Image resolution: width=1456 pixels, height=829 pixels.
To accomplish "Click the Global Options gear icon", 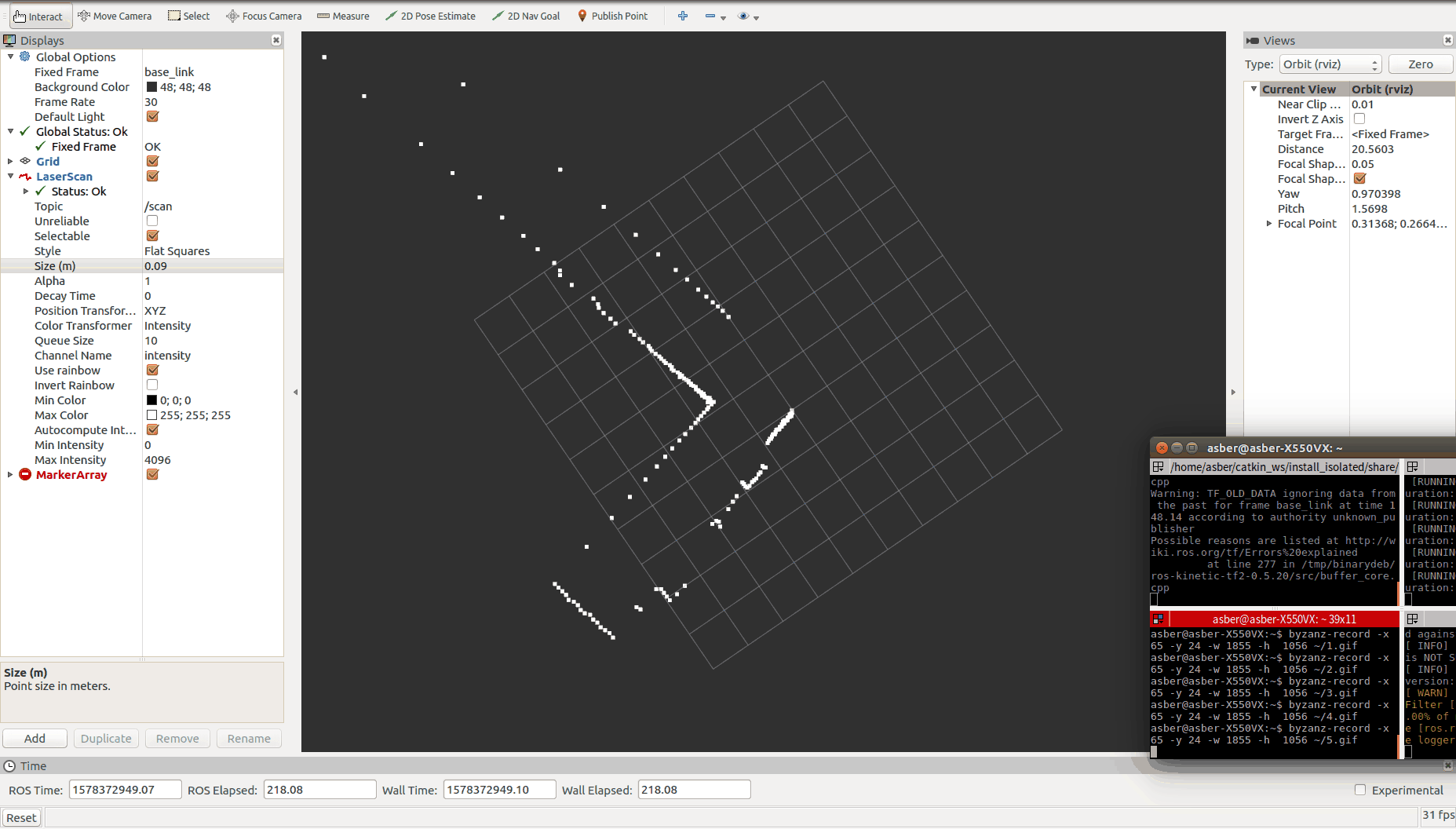I will pyautogui.click(x=25, y=57).
